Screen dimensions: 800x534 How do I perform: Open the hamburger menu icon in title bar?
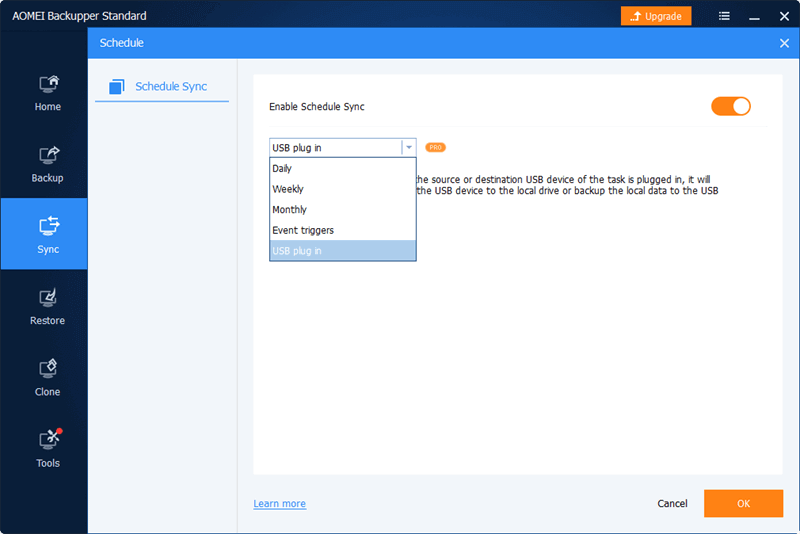(724, 16)
